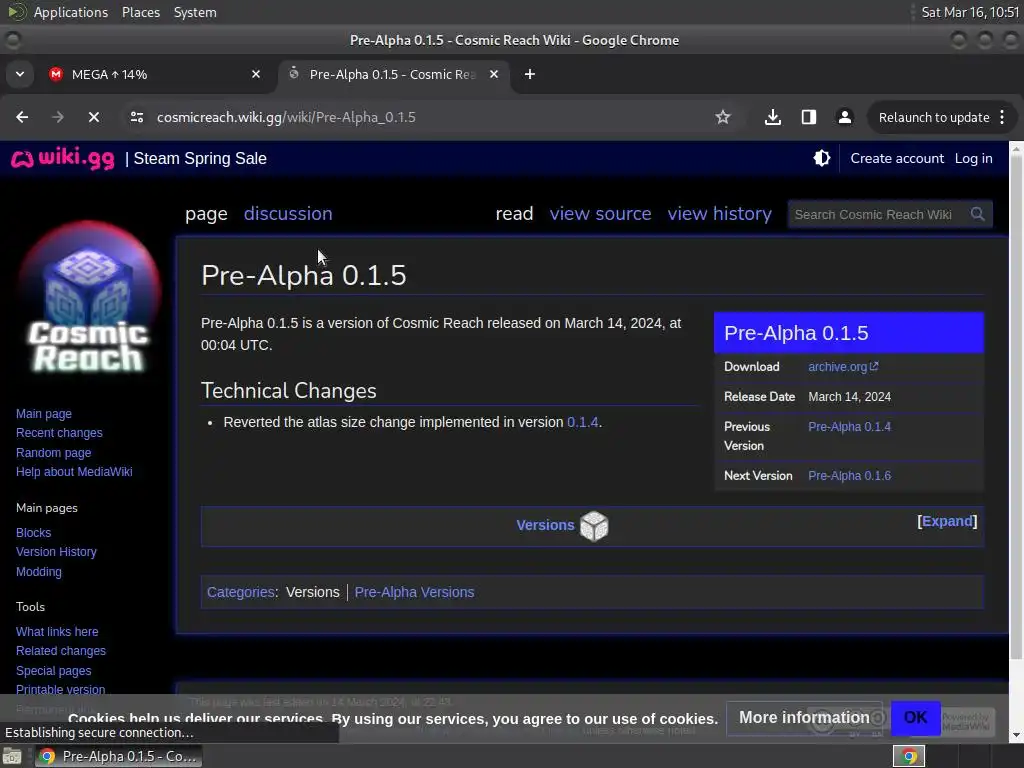The width and height of the screenshot is (1024, 768).
Task: Close the MEGA tab
Action: click(256, 74)
